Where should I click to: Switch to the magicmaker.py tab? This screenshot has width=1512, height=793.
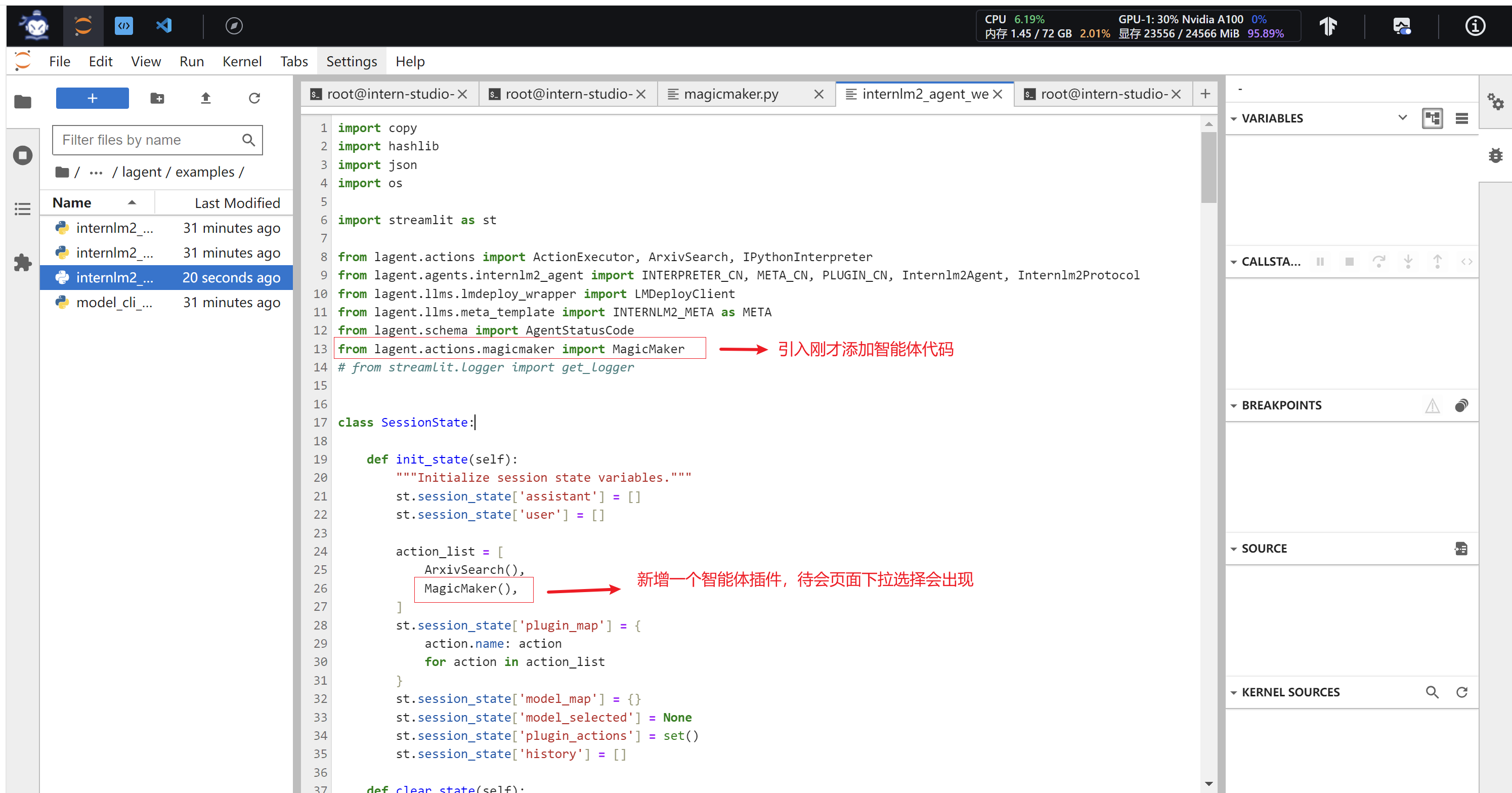(x=731, y=94)
